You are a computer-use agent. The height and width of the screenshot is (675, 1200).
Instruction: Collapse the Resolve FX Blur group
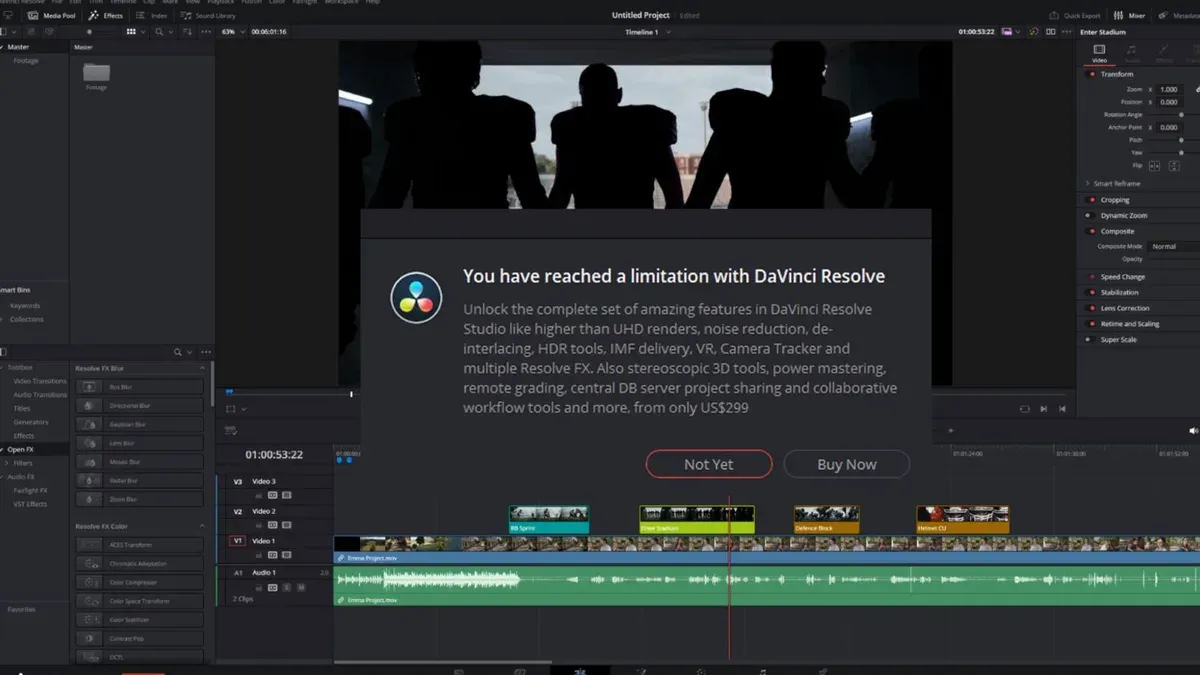[203, 368]
